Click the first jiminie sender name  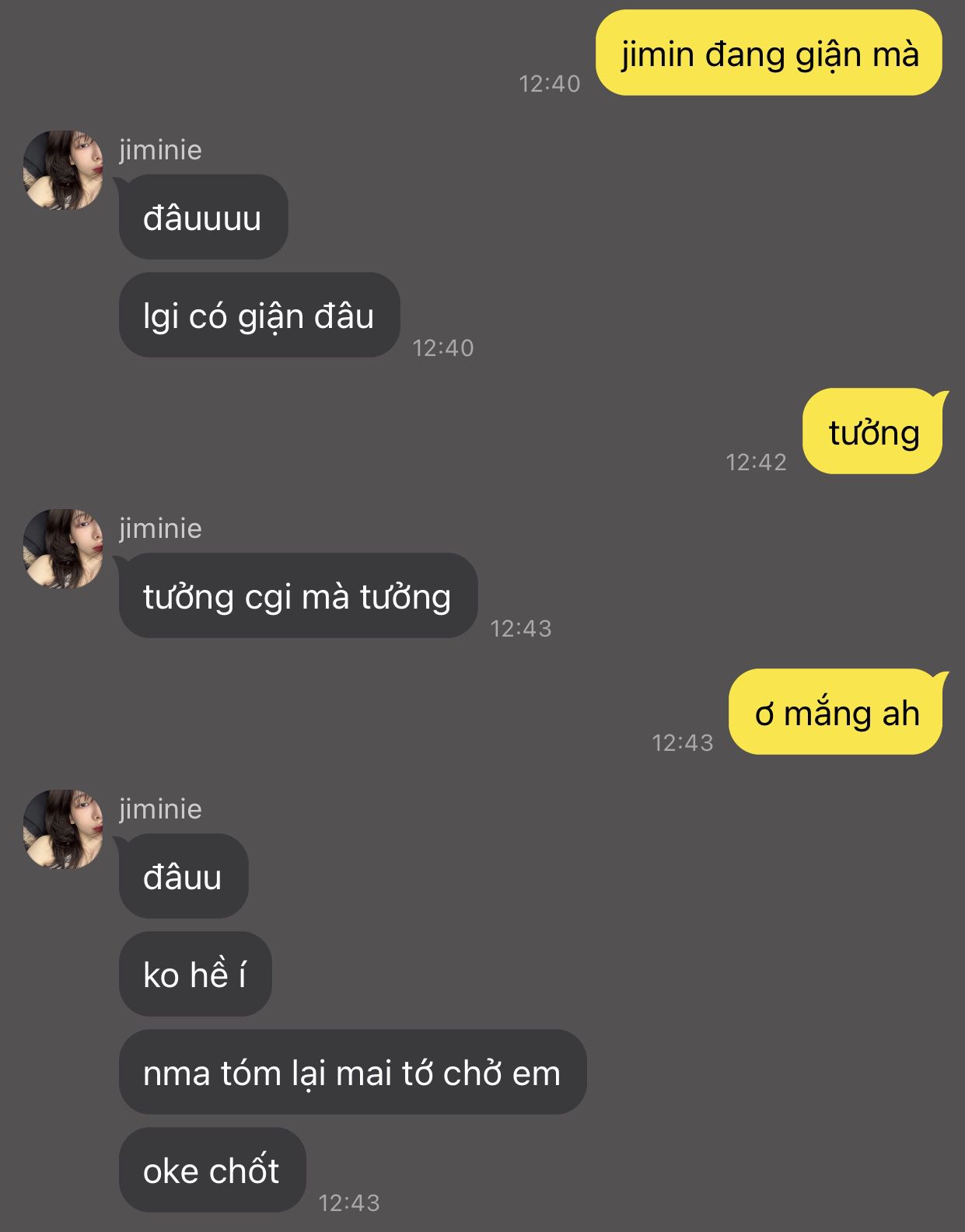pos(160,149)
